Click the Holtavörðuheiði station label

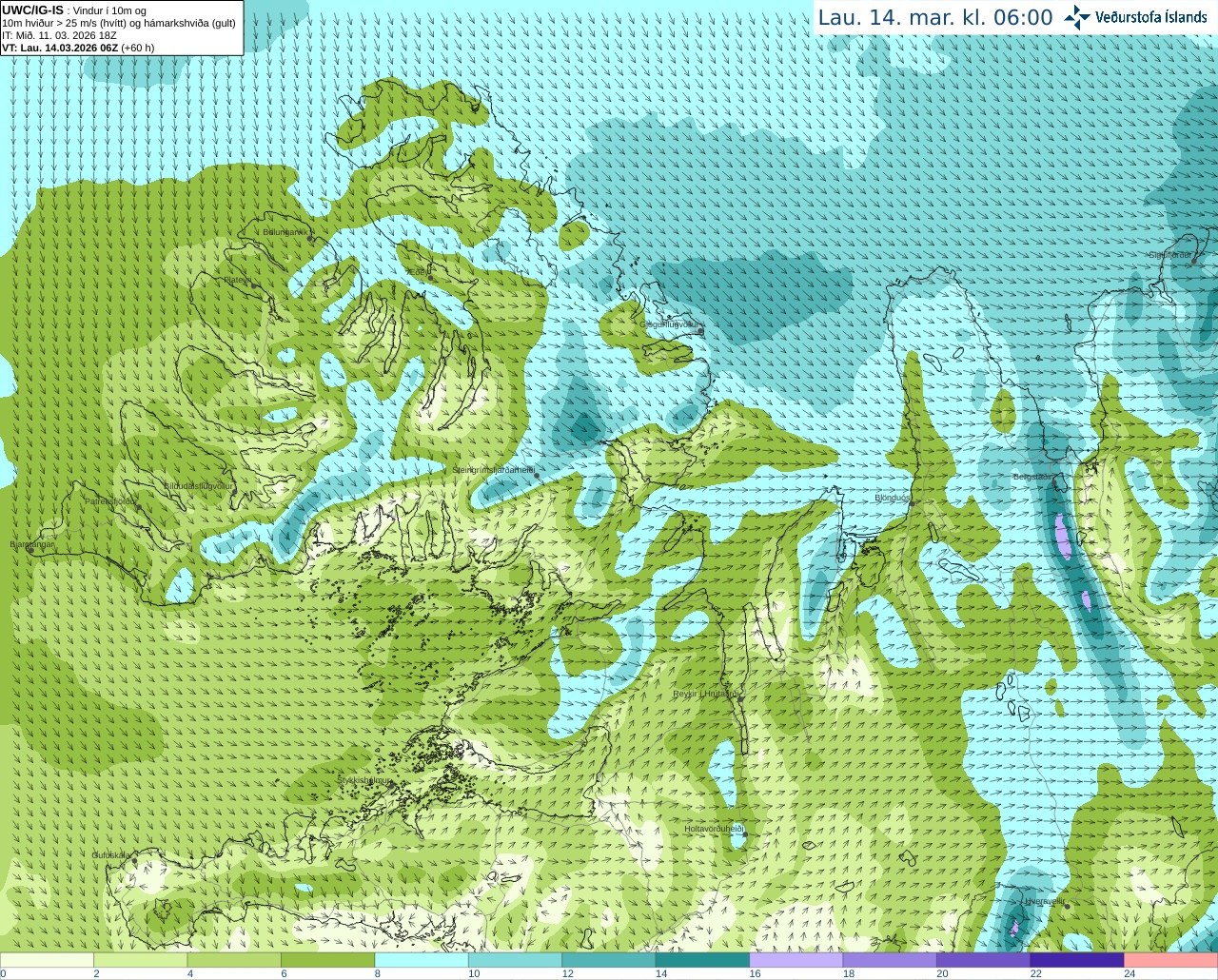(714, 829)
